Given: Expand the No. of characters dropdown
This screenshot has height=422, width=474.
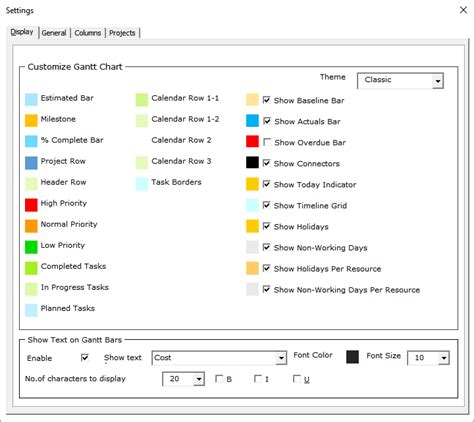Looking at the screenshot, I should click(199, 379).
